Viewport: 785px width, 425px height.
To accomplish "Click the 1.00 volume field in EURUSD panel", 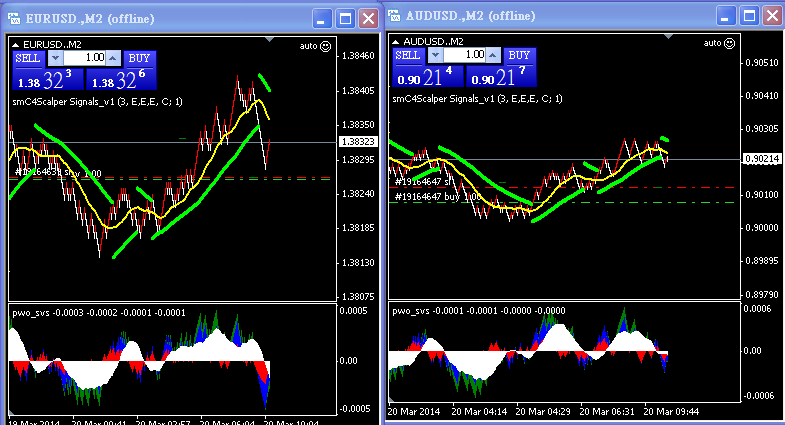I will pyautogui.click(x=85, y=58).
